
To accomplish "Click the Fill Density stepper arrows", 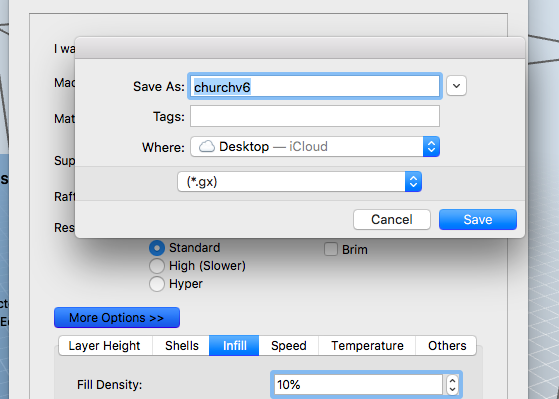I will (452, 385).
